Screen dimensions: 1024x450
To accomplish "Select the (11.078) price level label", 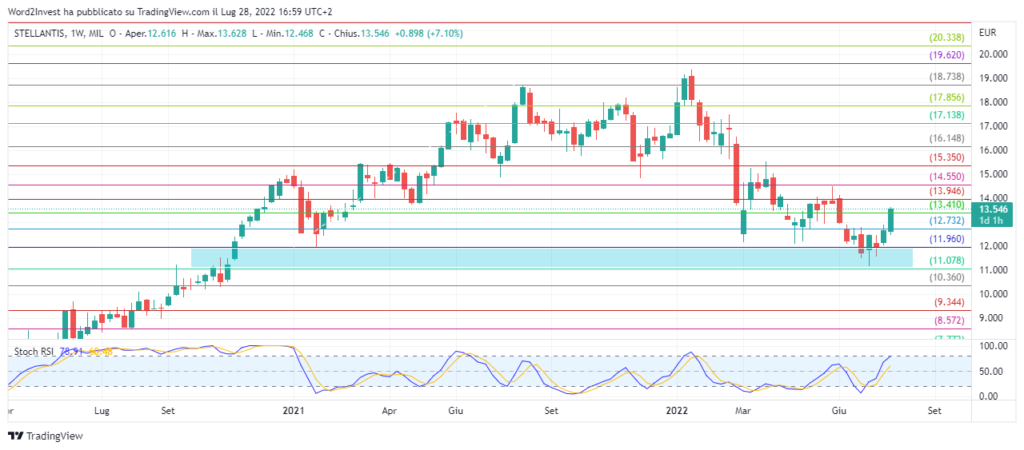I will pos(946,260).
